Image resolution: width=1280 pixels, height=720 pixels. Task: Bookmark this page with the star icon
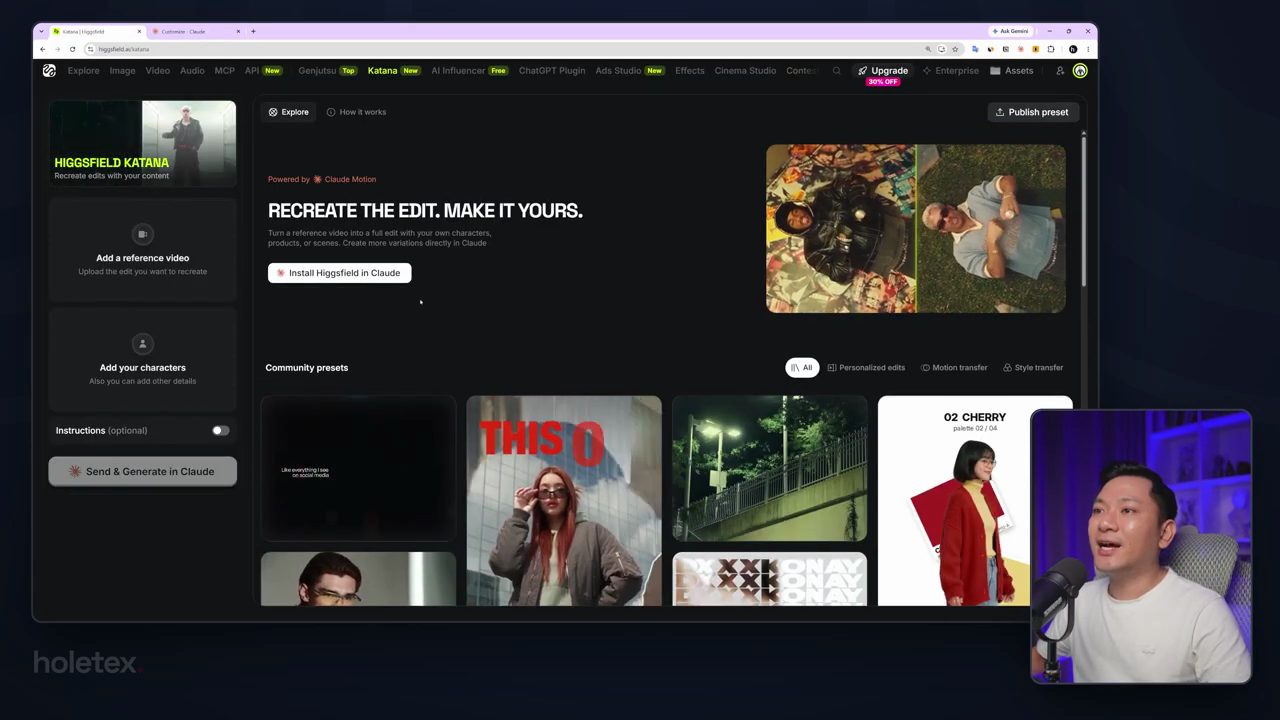click(955, 49)
